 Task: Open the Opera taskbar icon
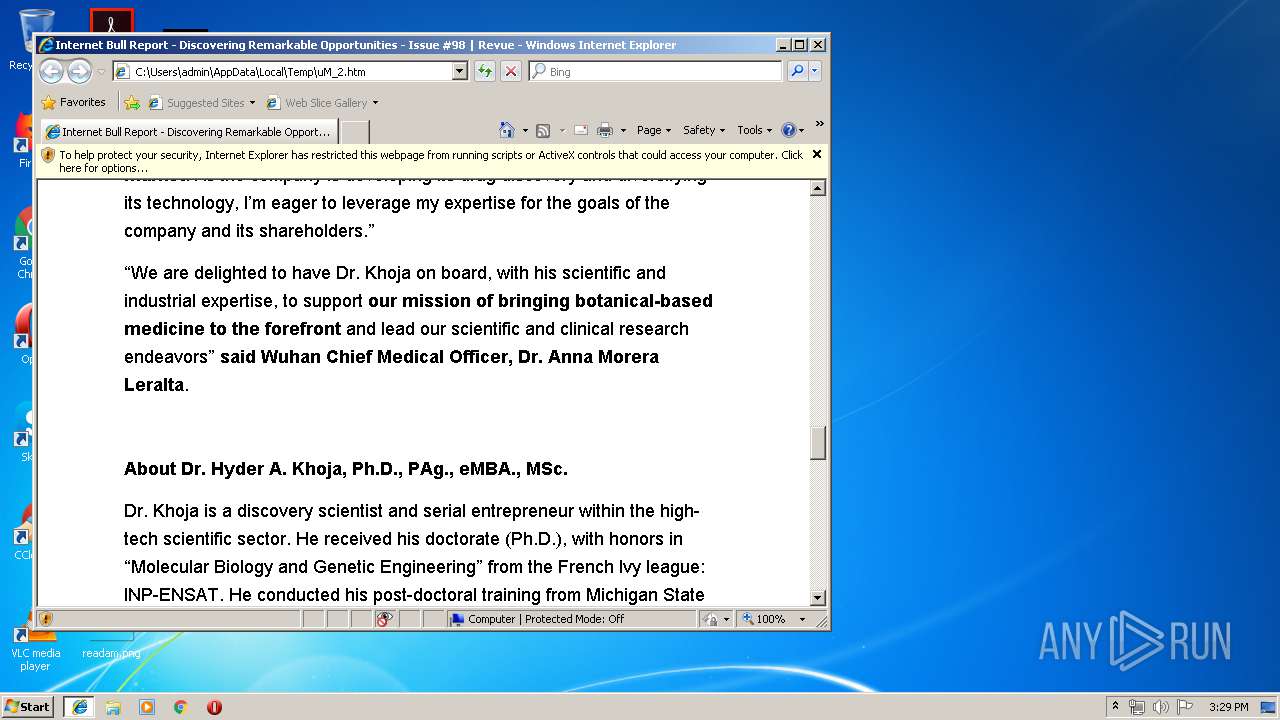click(x=214, y=707)
